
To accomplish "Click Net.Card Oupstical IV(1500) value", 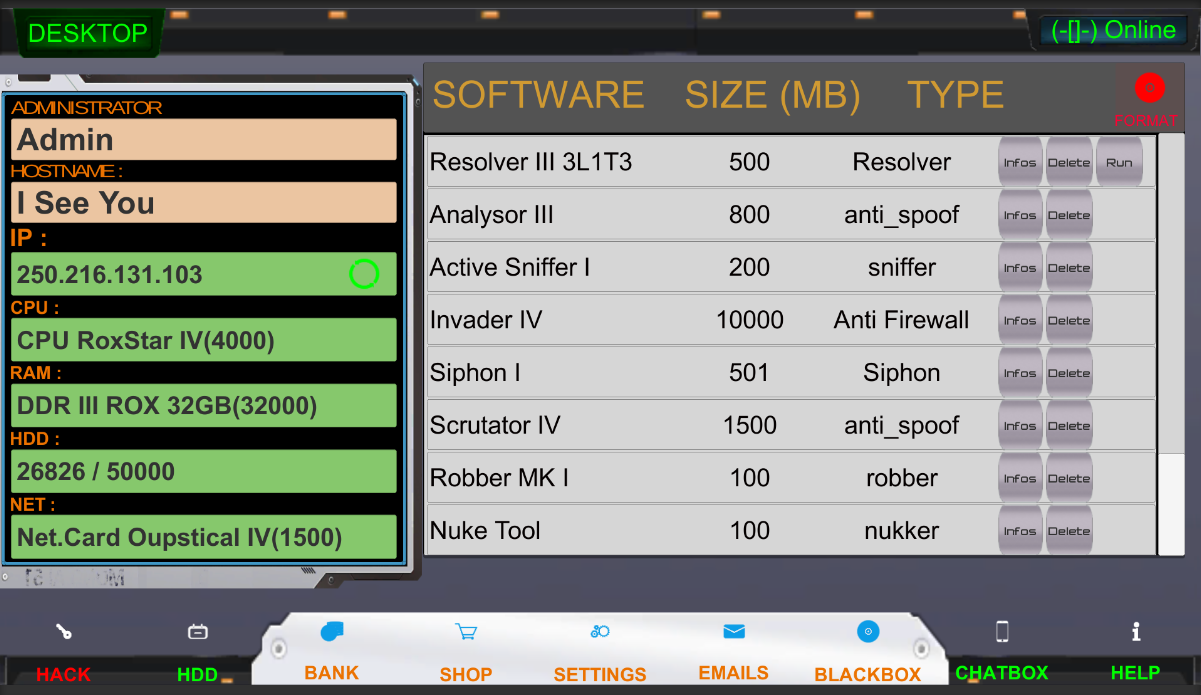I will 204,537.
